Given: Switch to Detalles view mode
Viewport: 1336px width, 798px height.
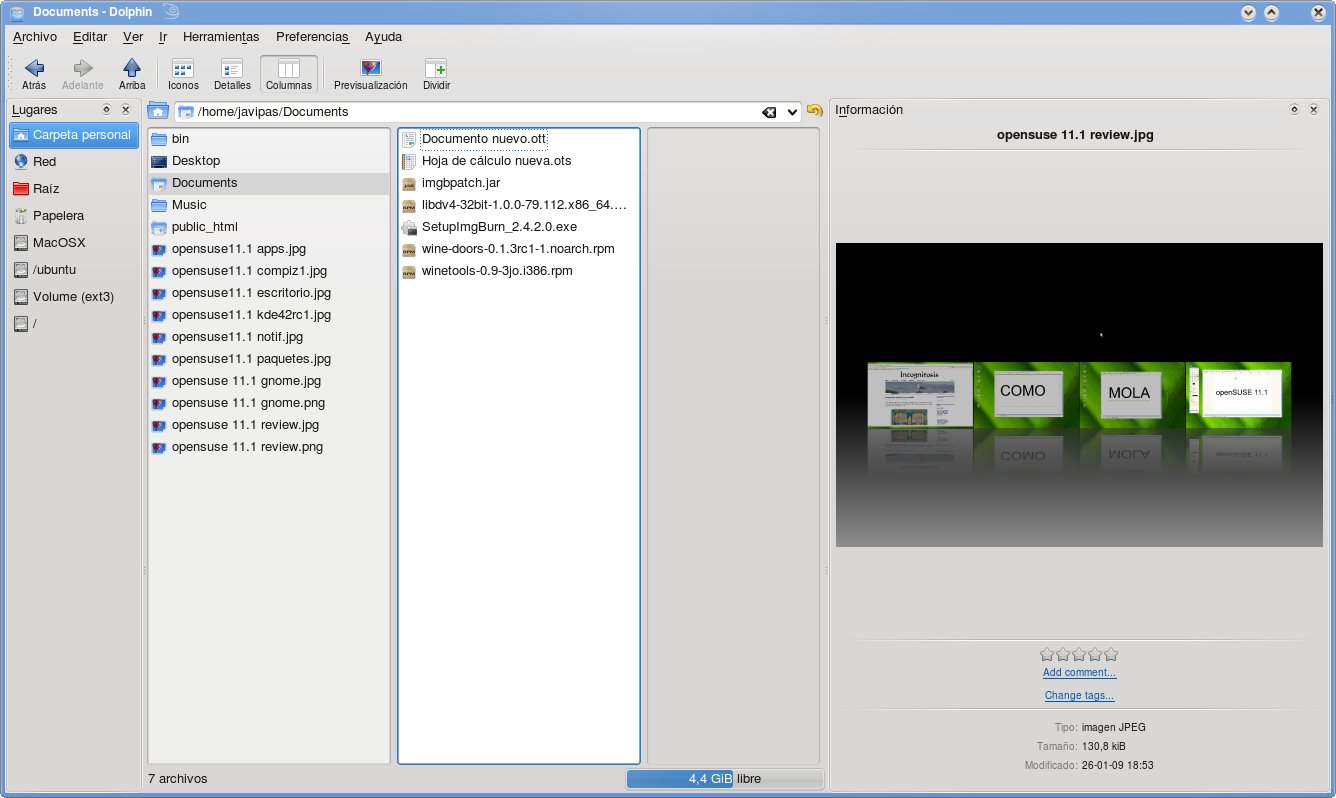Looking at the screenshot, I should click(232, 75).
